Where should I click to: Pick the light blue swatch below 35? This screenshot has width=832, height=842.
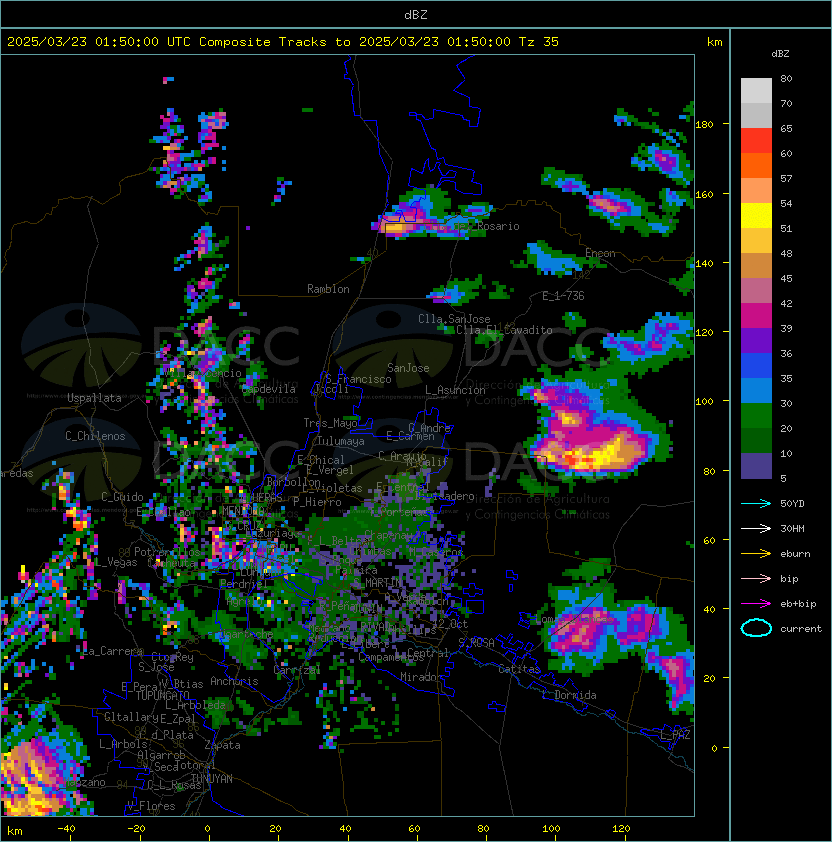(x=756, y=390)
